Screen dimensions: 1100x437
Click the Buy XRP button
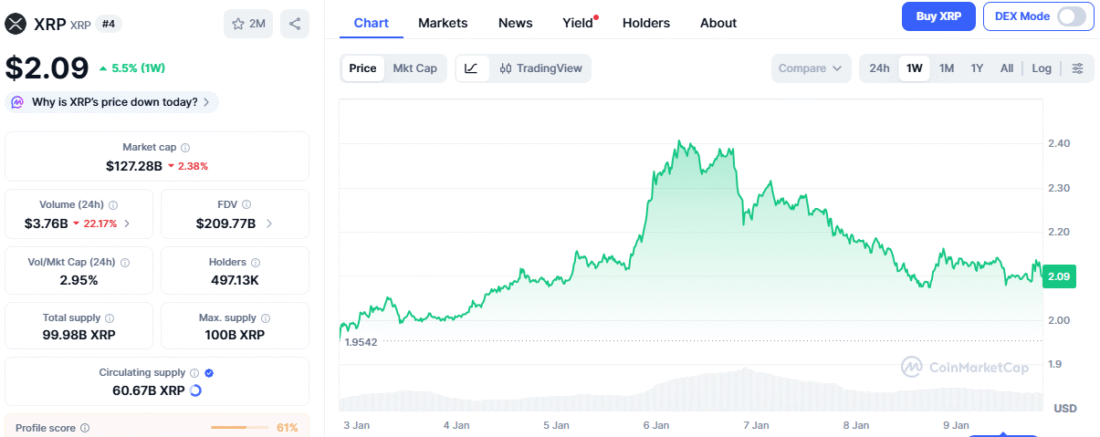coord(938,17)
